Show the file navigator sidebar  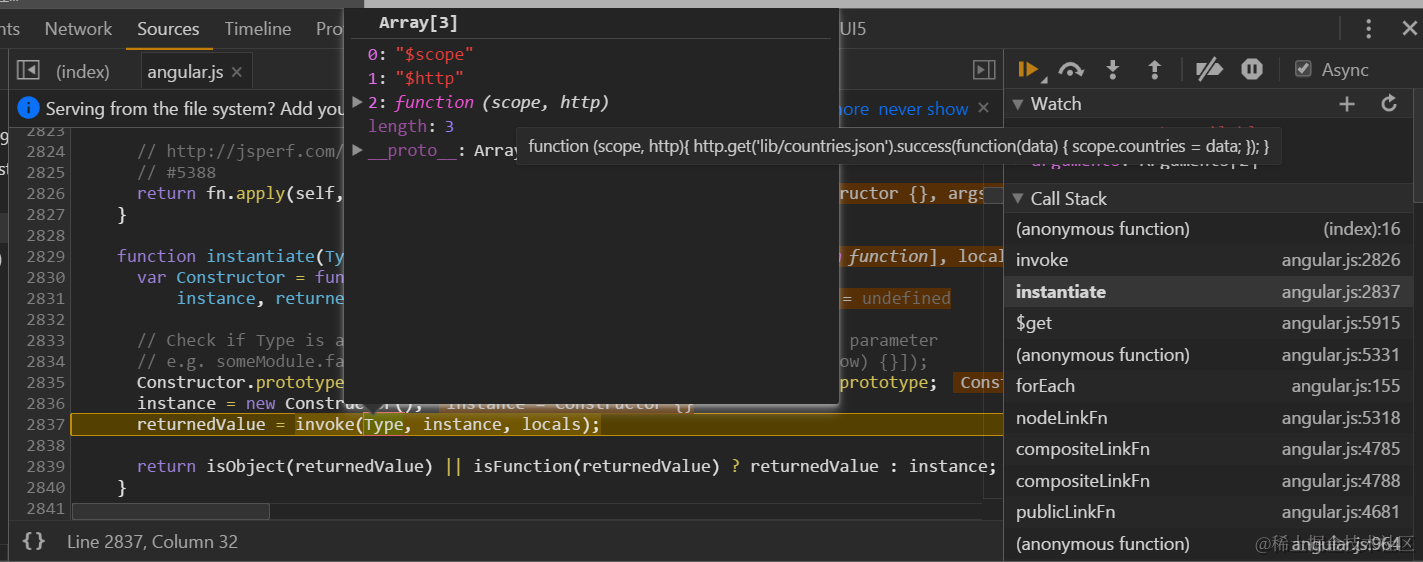(x=28, y=70)
